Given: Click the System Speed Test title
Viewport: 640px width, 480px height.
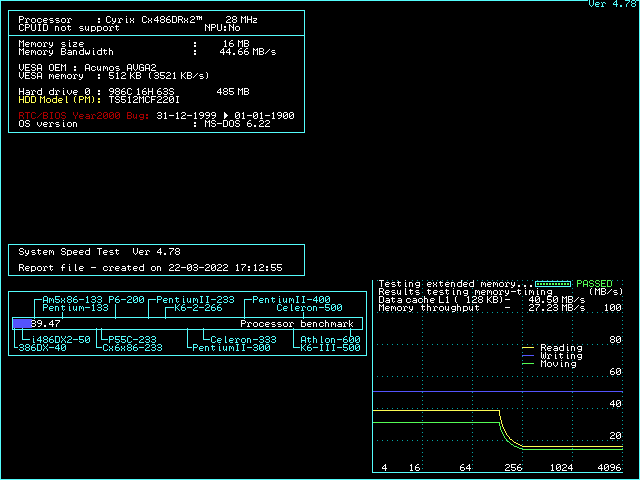Looking at the screenshot, I should pos(99,252).
